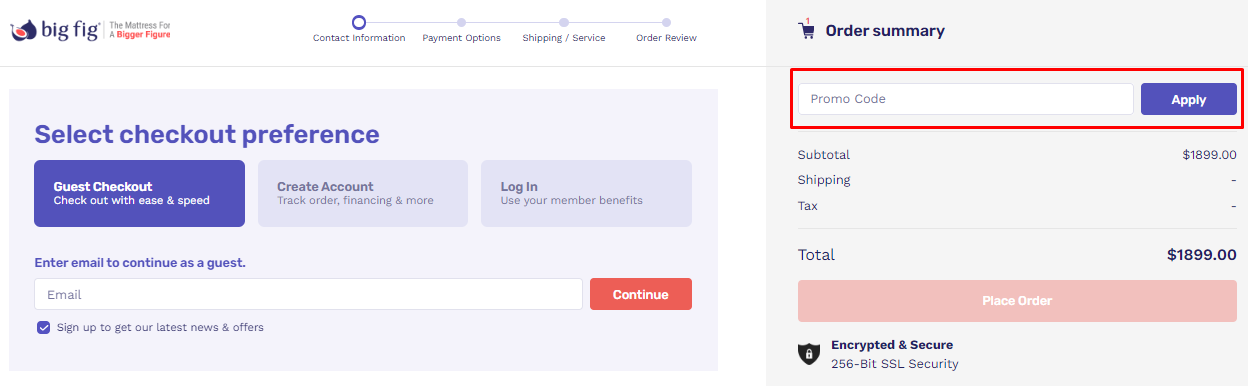Click the Order Review step label

(666, 38)
